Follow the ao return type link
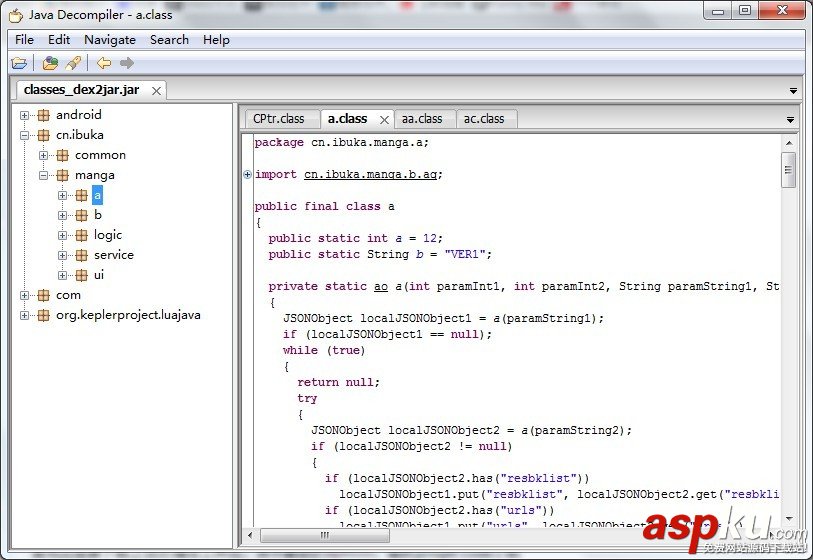The width and height of the screenshot is (813, 560). click(x=381, y=287)
